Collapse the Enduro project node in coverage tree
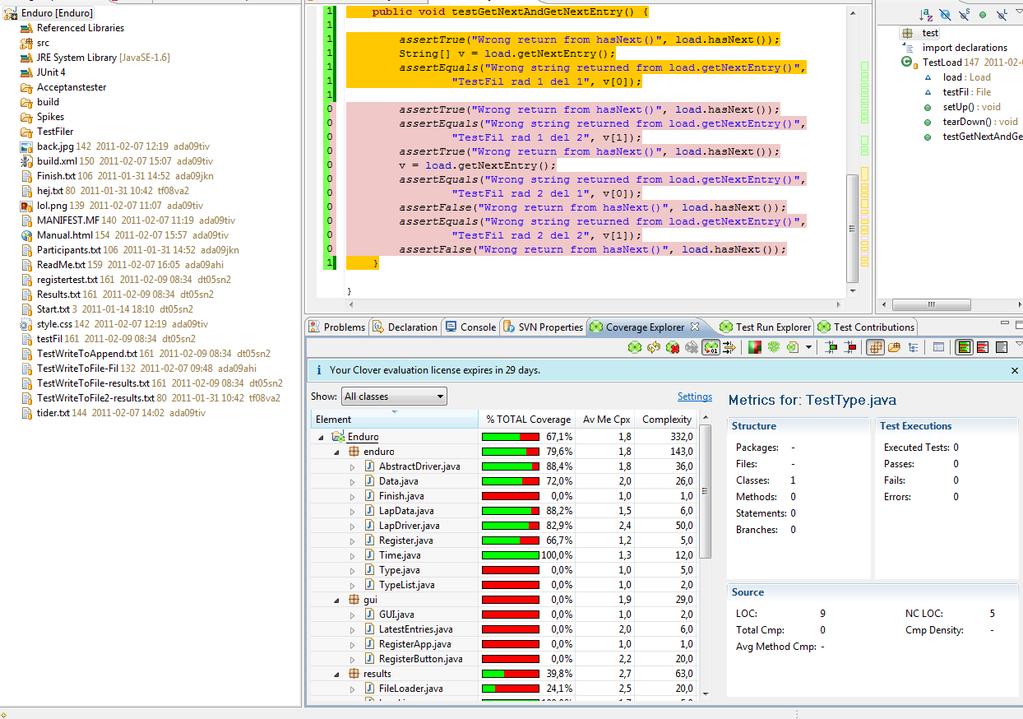This screenshot has height=719, width=1023. [321, 437]
